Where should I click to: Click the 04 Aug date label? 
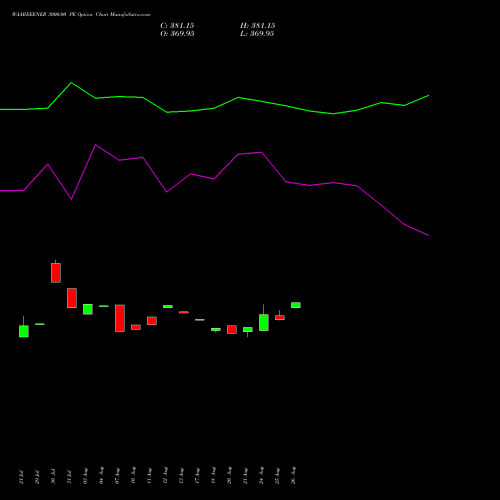coord(101,476)
